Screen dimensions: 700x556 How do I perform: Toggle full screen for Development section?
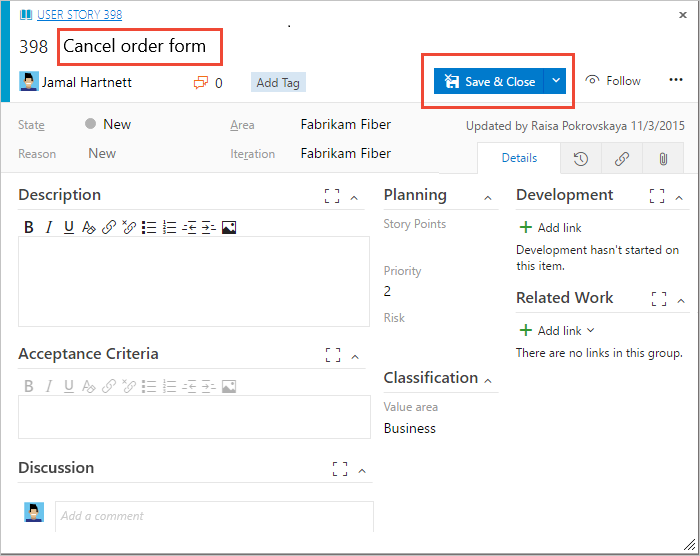pos(657,196)
